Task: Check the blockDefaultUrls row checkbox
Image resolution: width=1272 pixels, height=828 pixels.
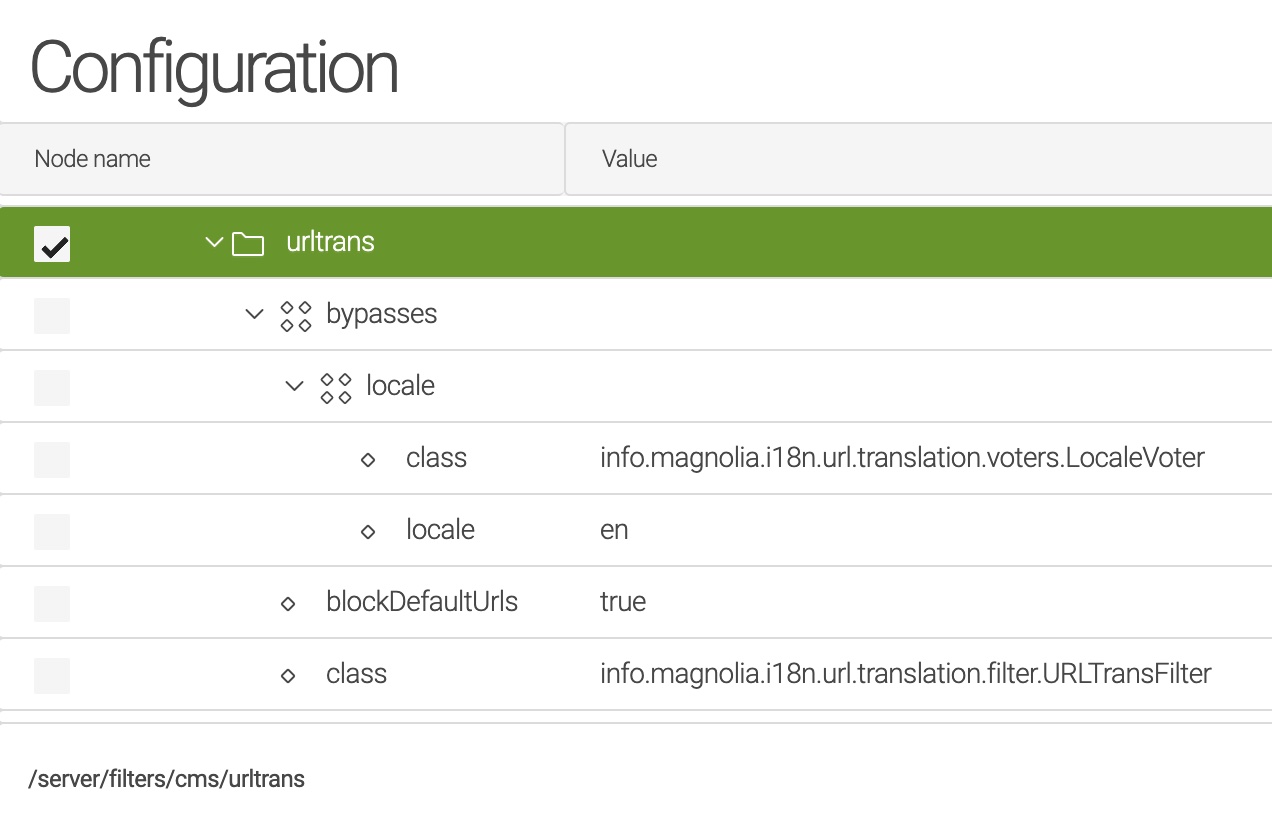Action: (51, 603)
